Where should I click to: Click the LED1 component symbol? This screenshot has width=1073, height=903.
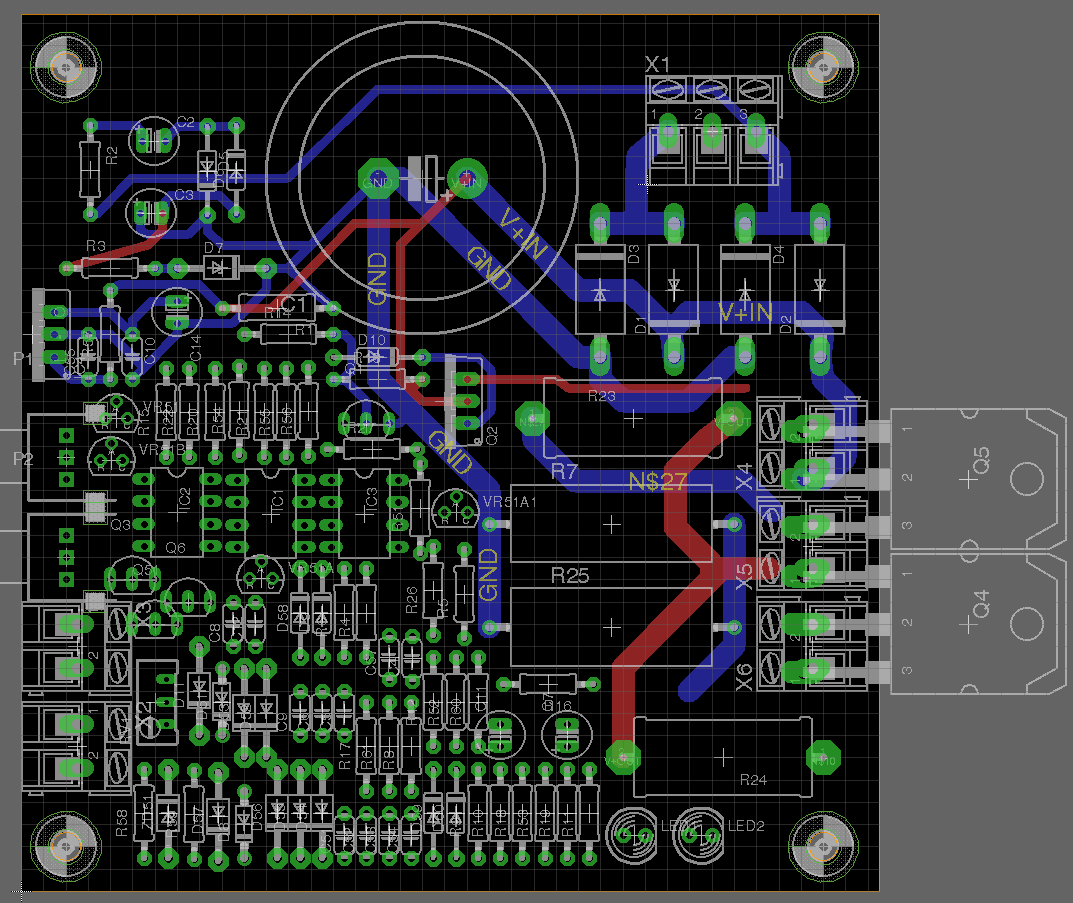[x=631, y=834]
